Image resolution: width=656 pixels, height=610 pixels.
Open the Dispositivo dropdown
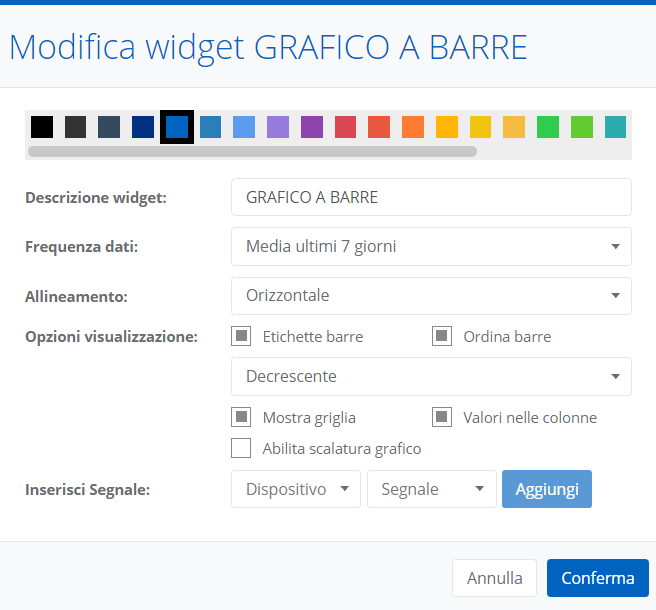[296, 489]
